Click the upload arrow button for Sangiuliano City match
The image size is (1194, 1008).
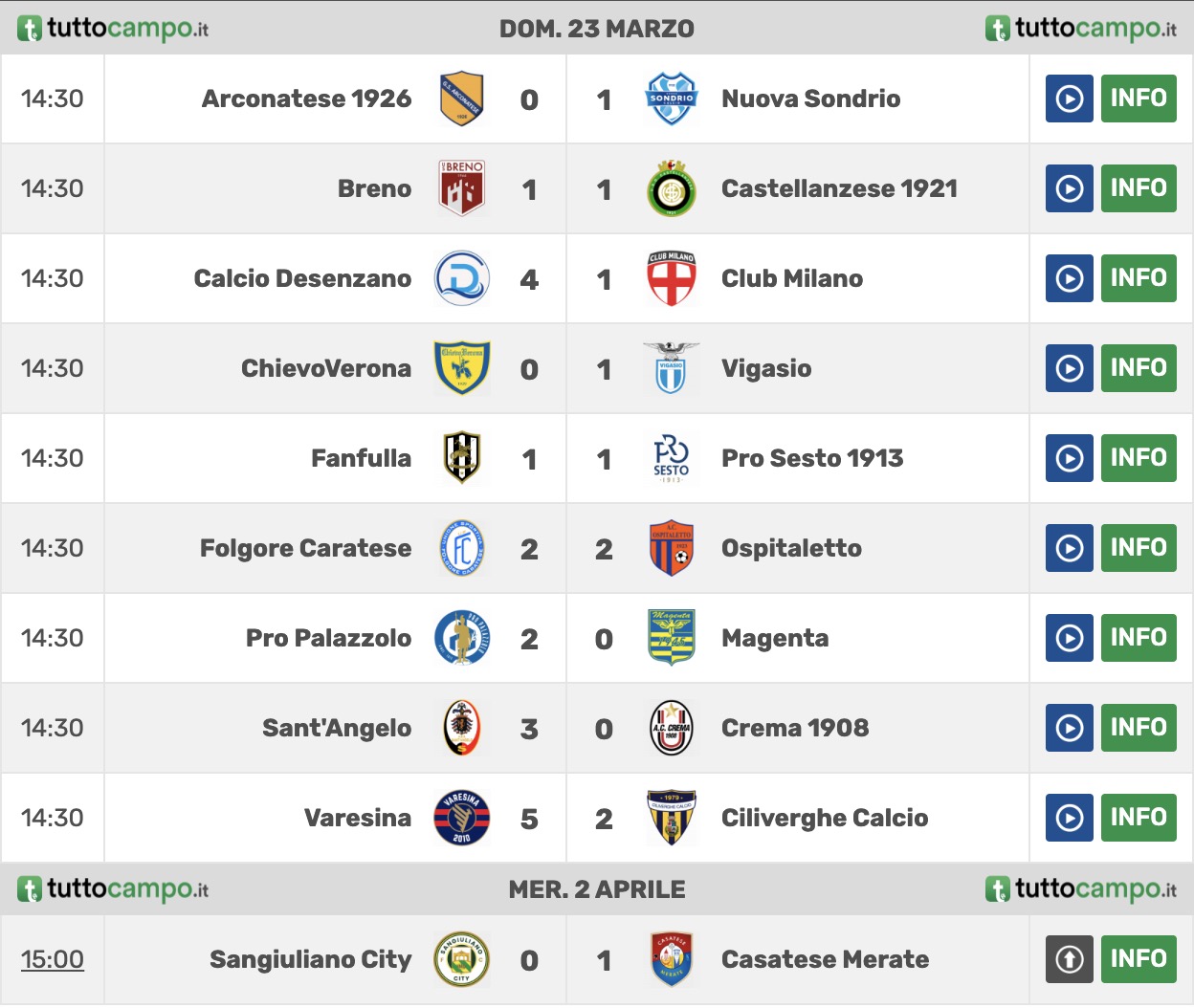pos(1069,959)
